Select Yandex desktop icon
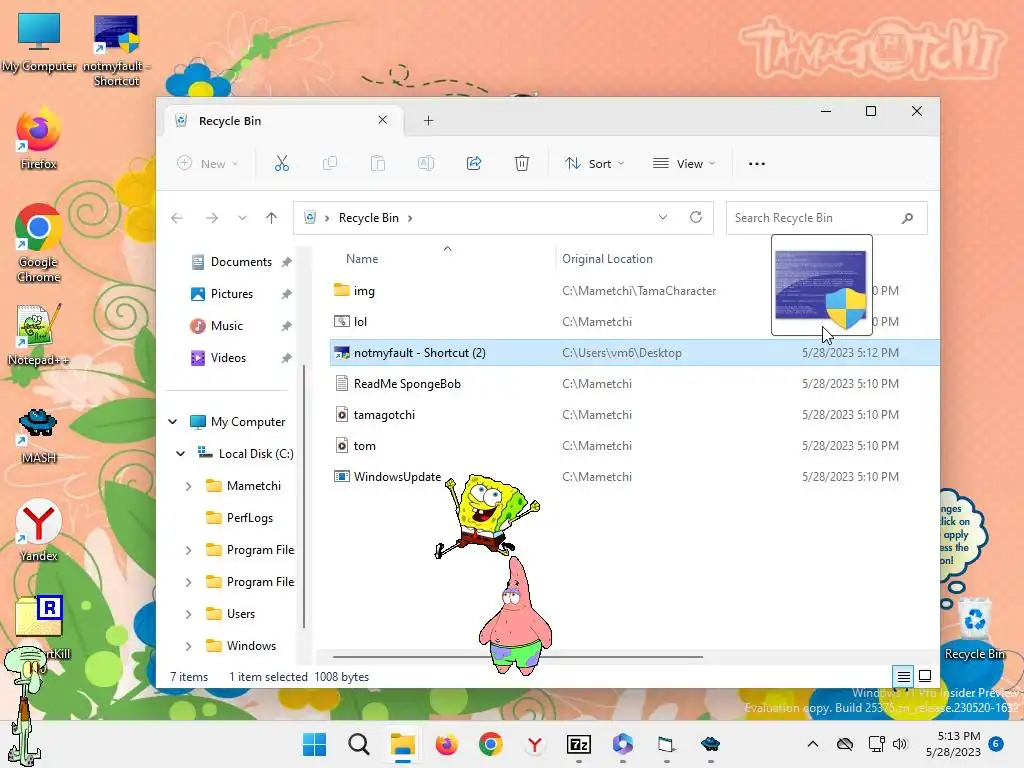This screenshot has width=1024, height=768. tap(39, 530)
